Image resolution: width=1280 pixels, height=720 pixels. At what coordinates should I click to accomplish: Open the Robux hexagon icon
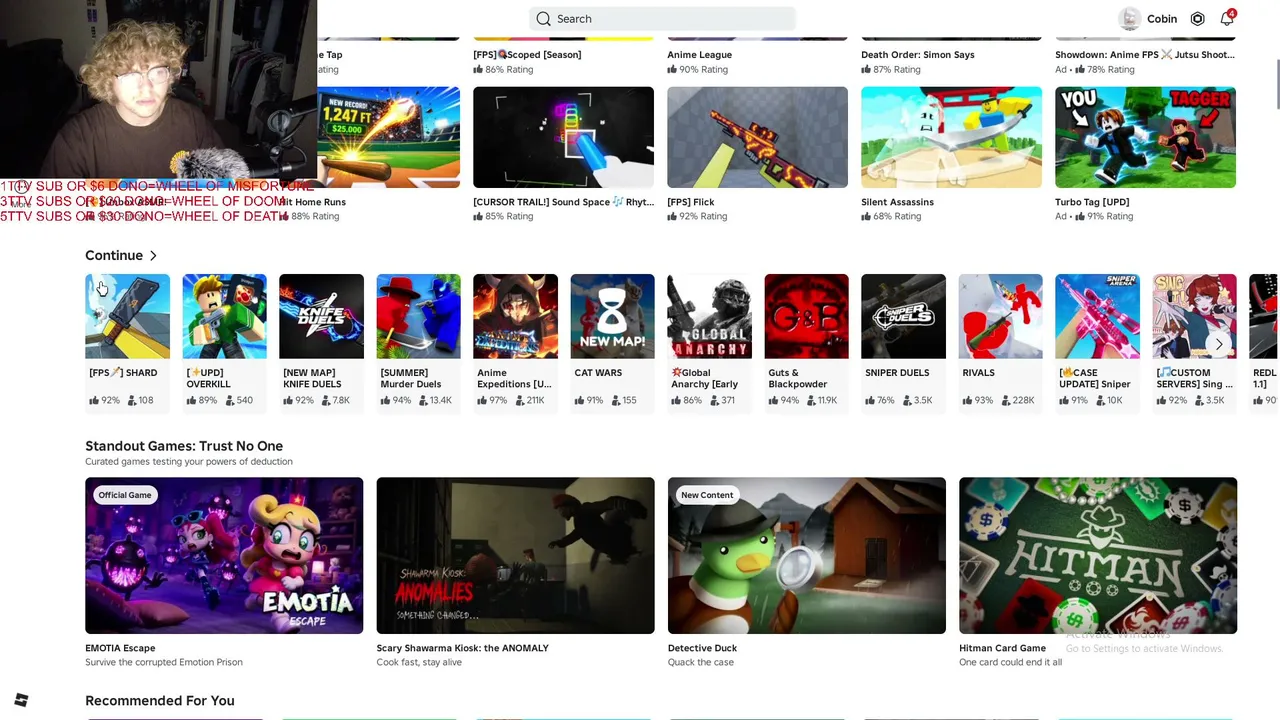tap(1197, 19)
